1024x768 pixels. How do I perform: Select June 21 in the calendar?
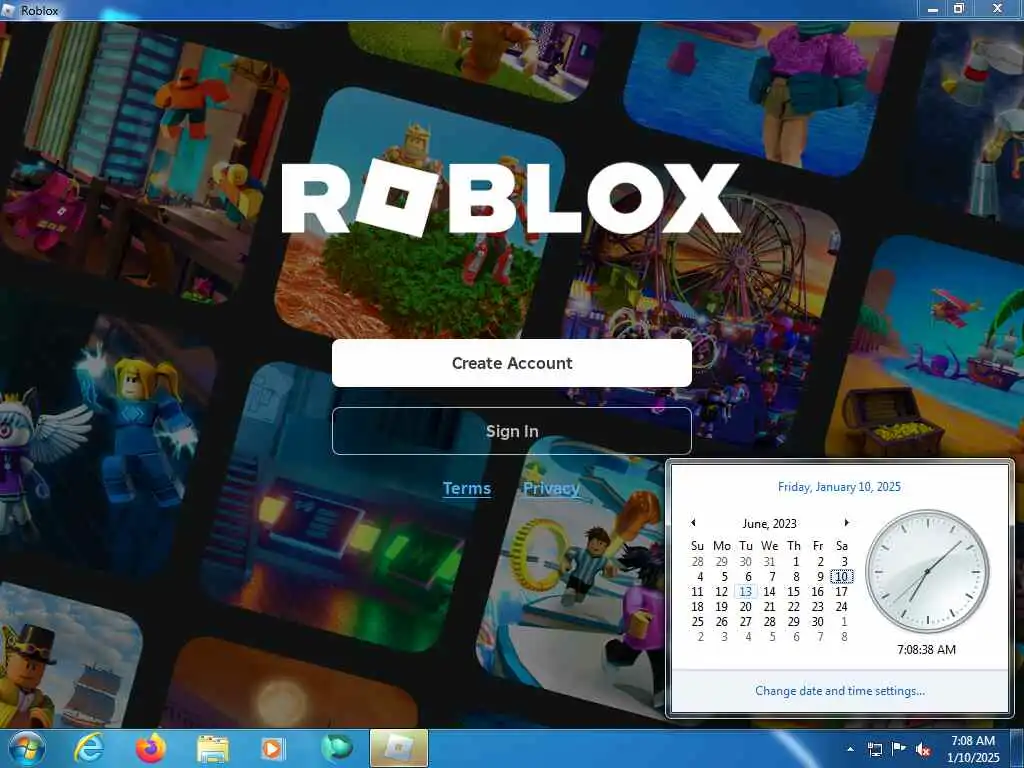[x=769, y=607]
